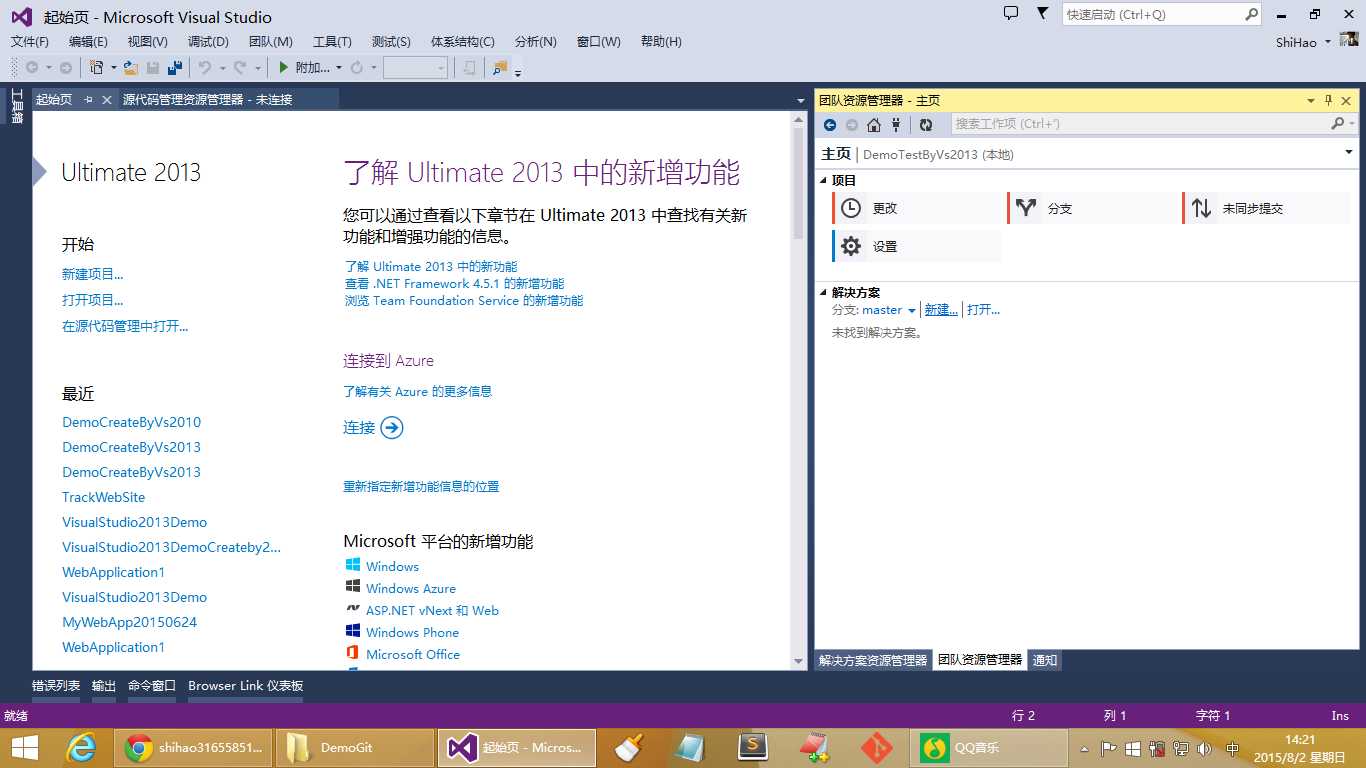Click the Azure 连接 arrow circle icon
The image size is (1366, 768).
click(392, 428)
